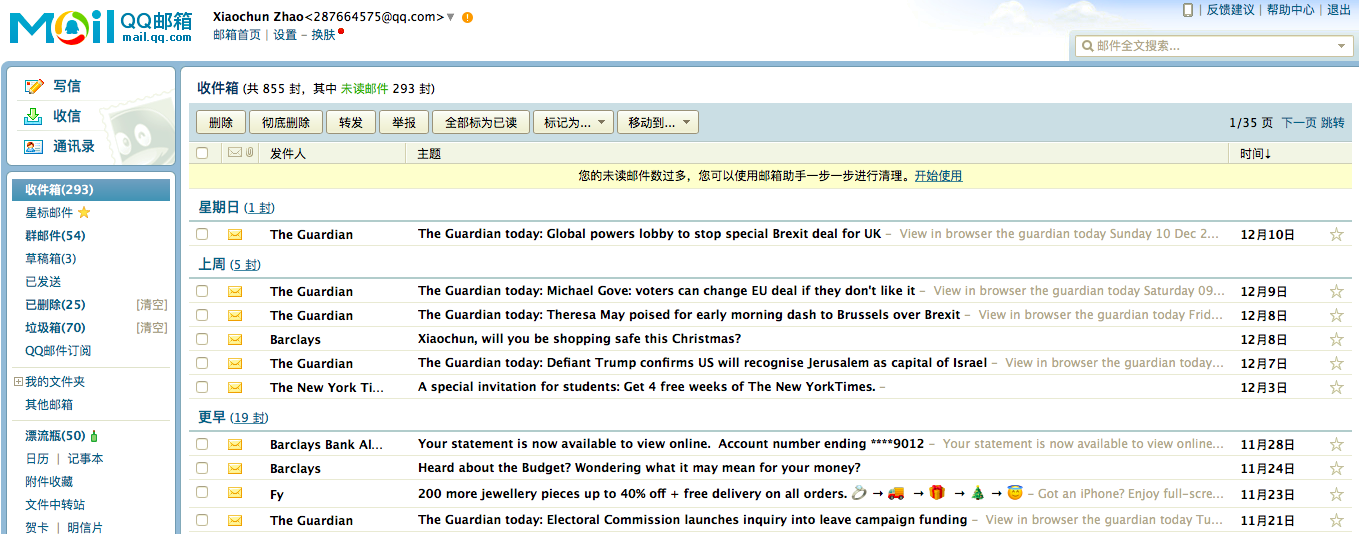
Task: Open the 已发送 folder
Action: tap(43, 282)
